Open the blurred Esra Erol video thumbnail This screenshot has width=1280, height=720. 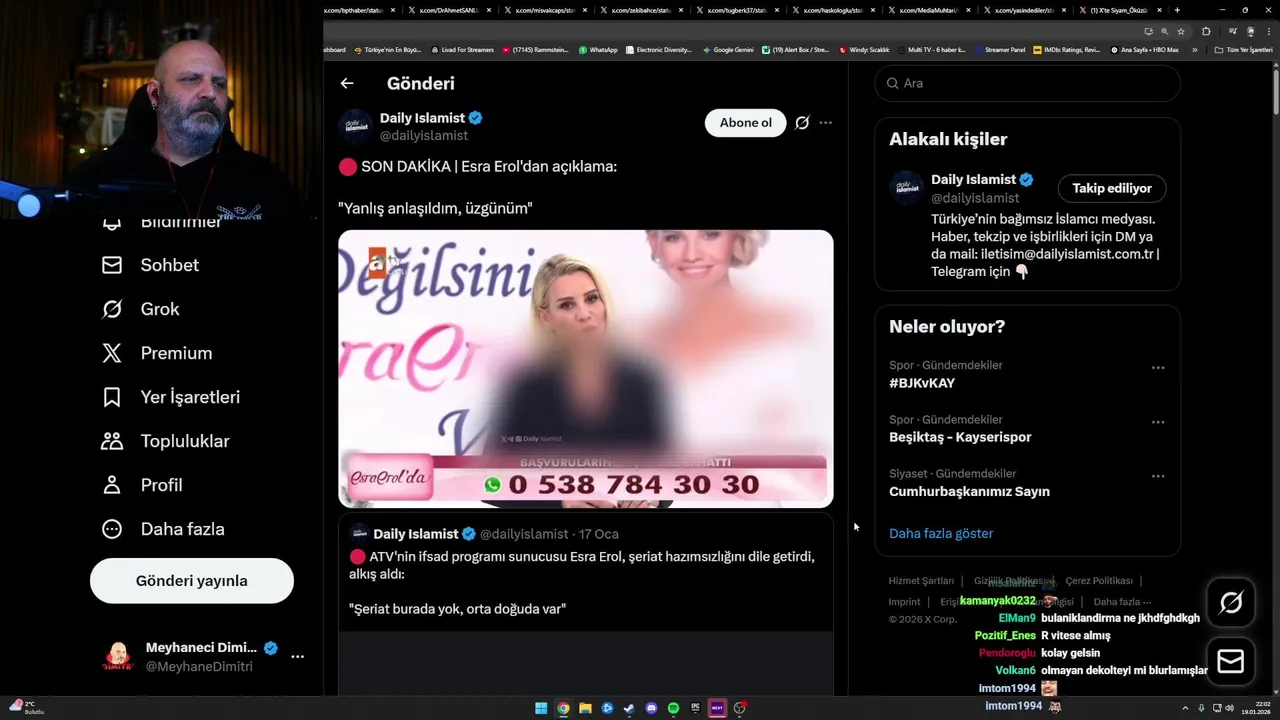pyautogui.click(x=586, y=369)
